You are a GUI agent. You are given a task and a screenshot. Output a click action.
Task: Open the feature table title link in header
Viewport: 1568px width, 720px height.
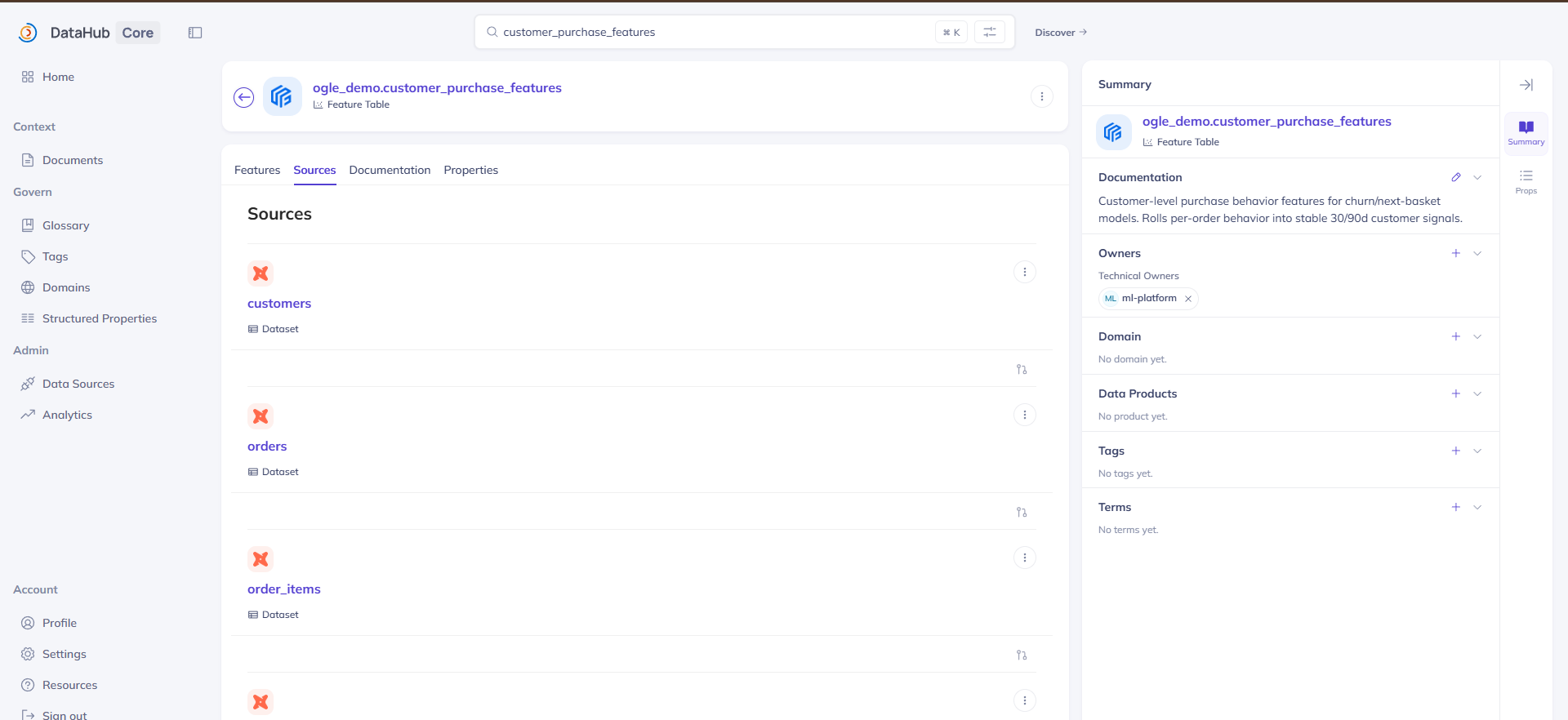[437, 88]
